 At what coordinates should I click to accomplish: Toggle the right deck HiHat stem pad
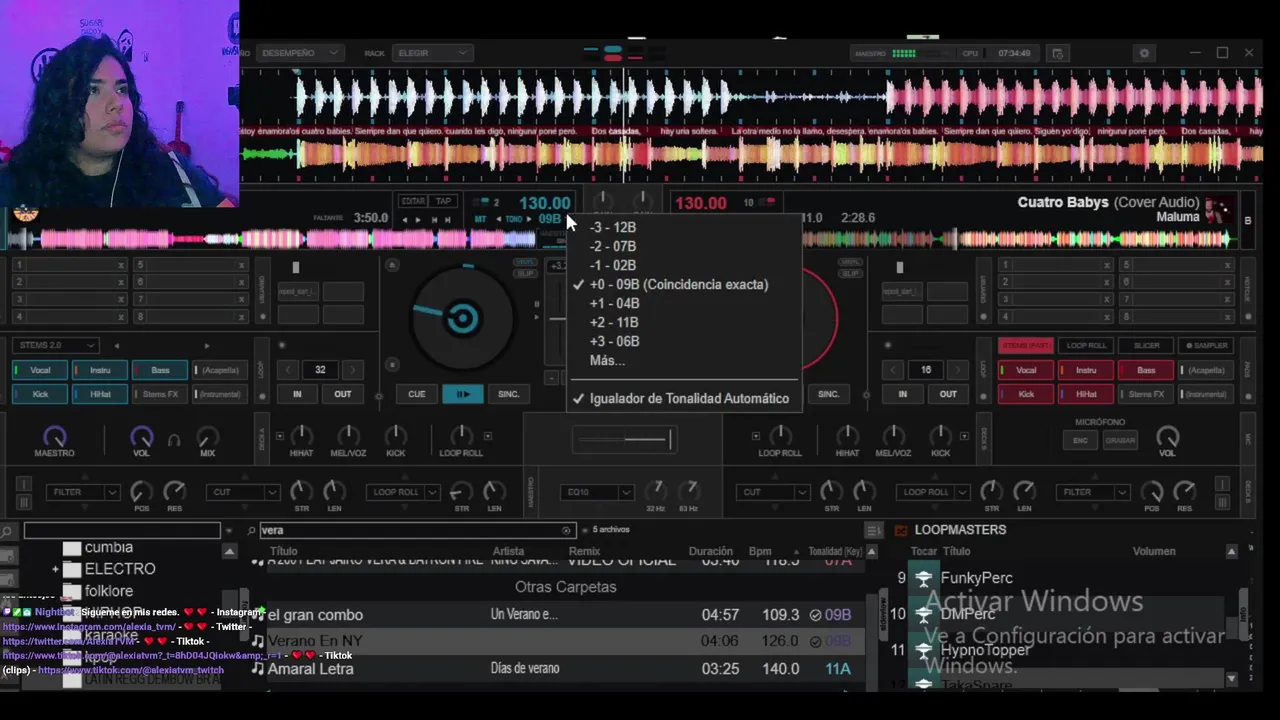pyautogui.click(x=1086, y=394)
